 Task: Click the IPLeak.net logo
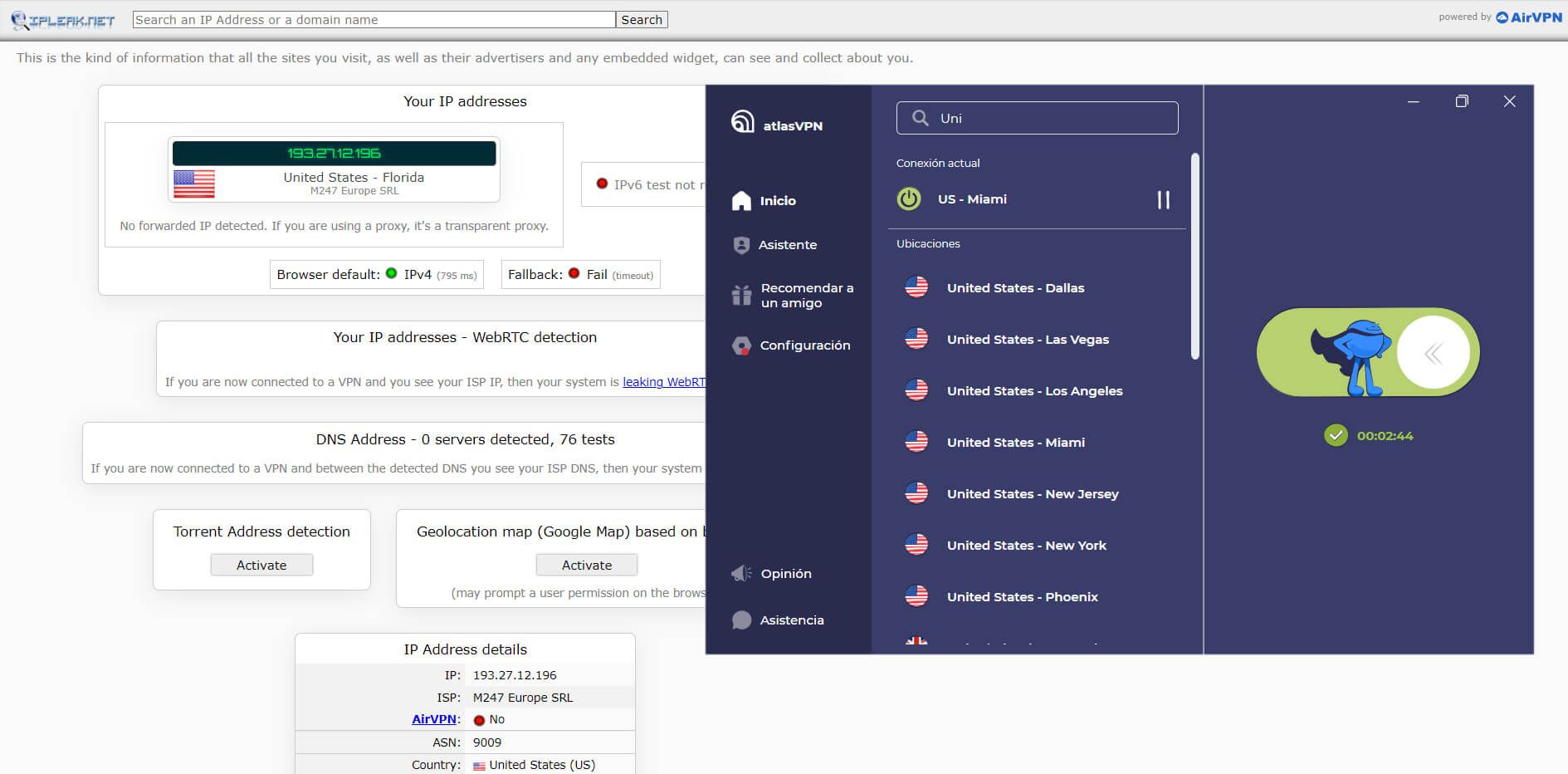pyautogui.click(x=63, y=20)
